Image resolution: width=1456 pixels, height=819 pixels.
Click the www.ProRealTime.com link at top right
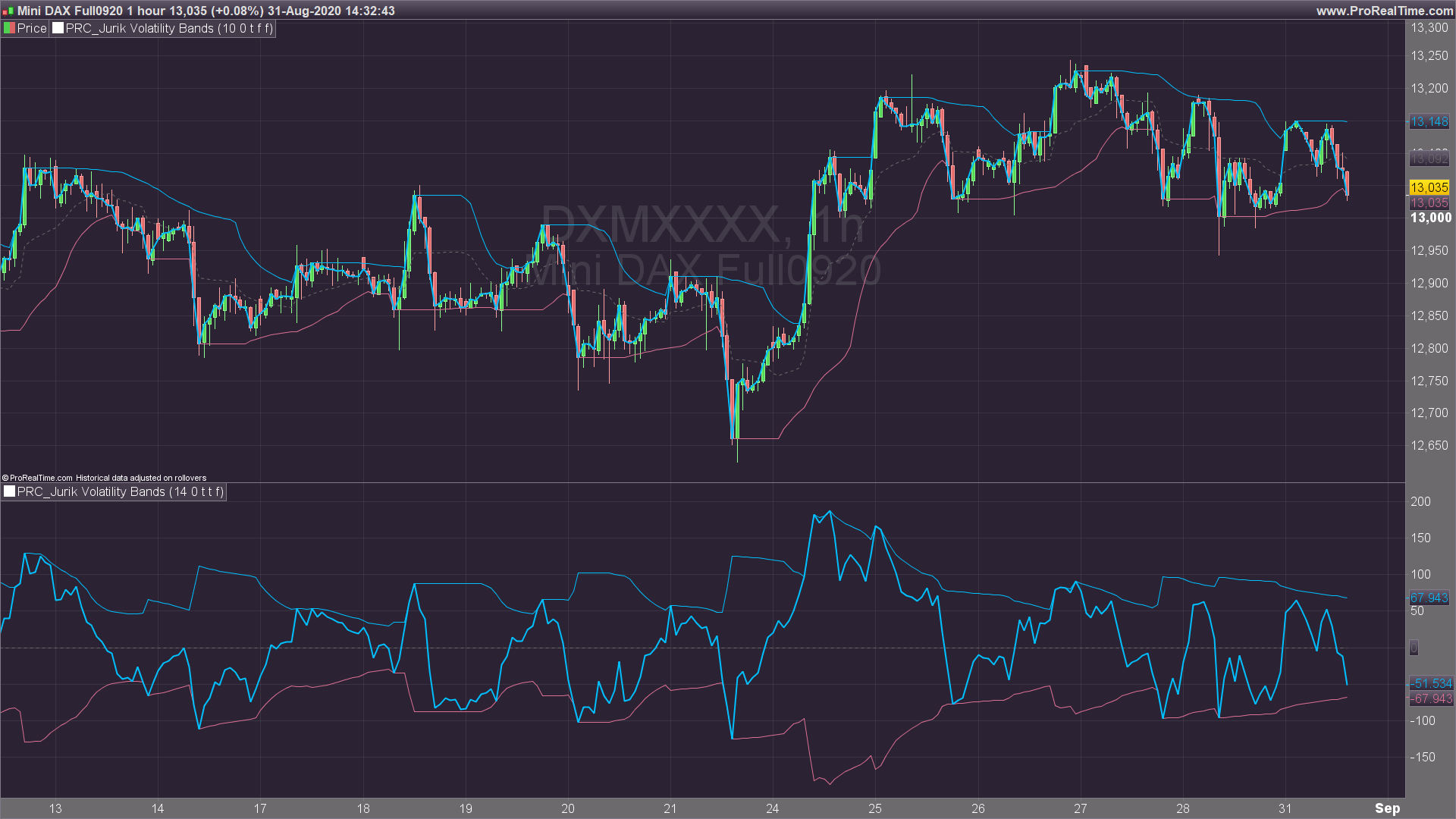(x=1384, y=11)
